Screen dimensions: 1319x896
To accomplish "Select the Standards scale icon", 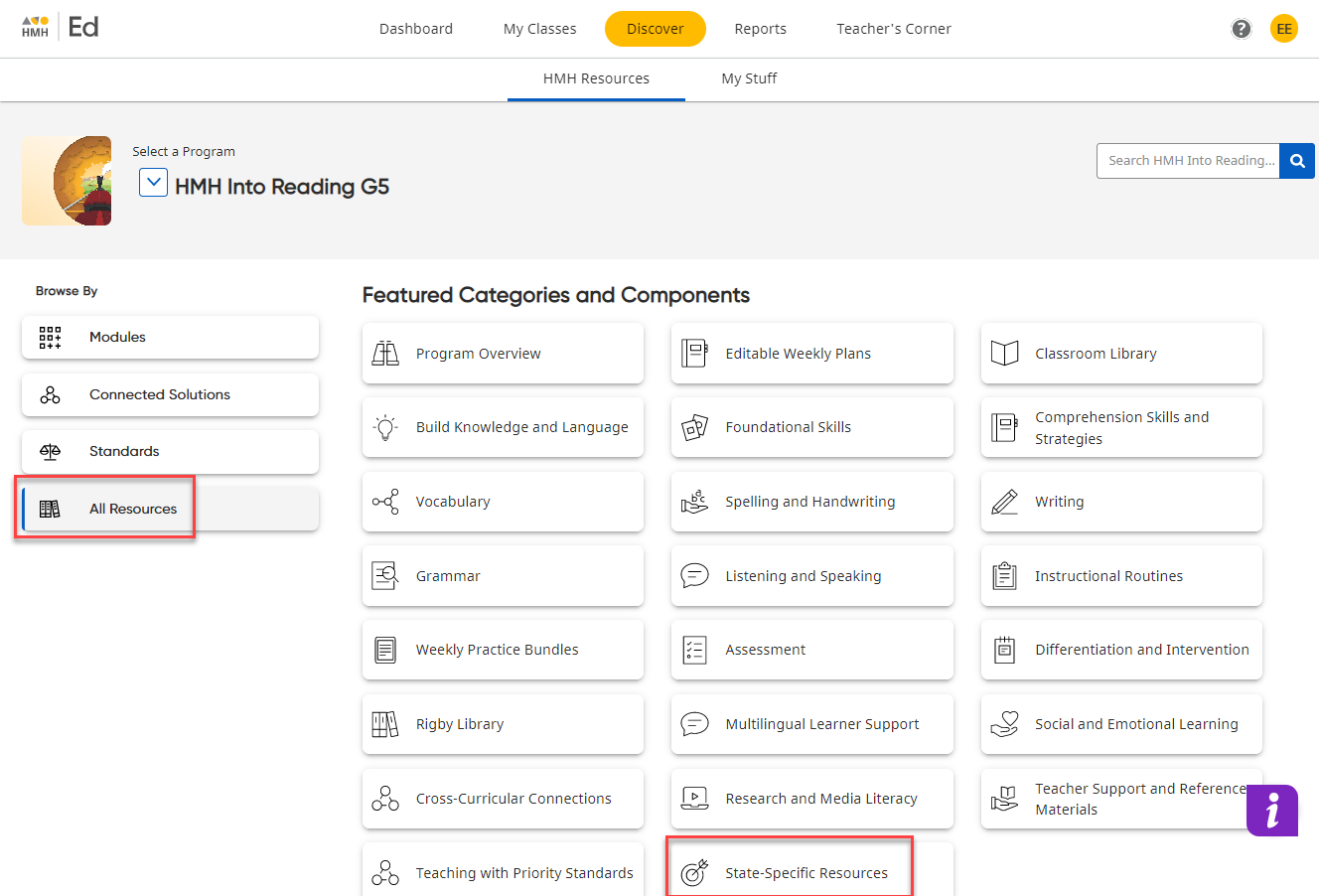I will [50, 451].
